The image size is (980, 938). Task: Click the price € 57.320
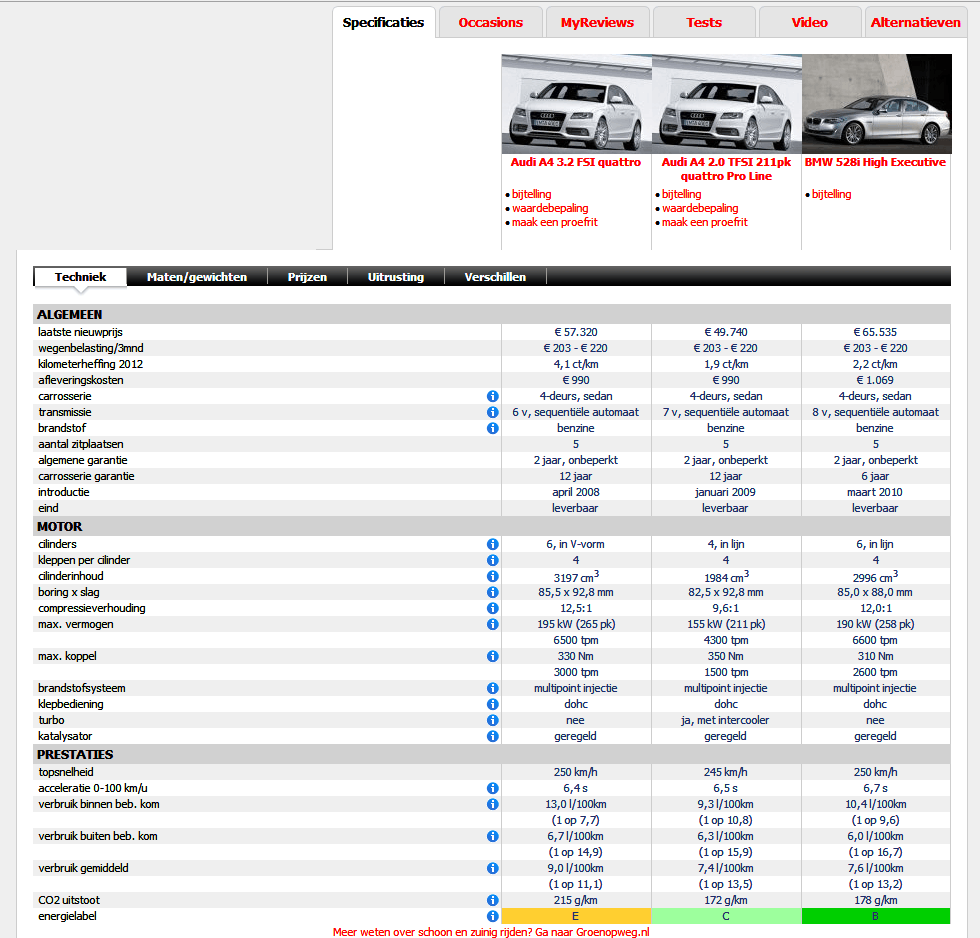[x=576, y=332]
